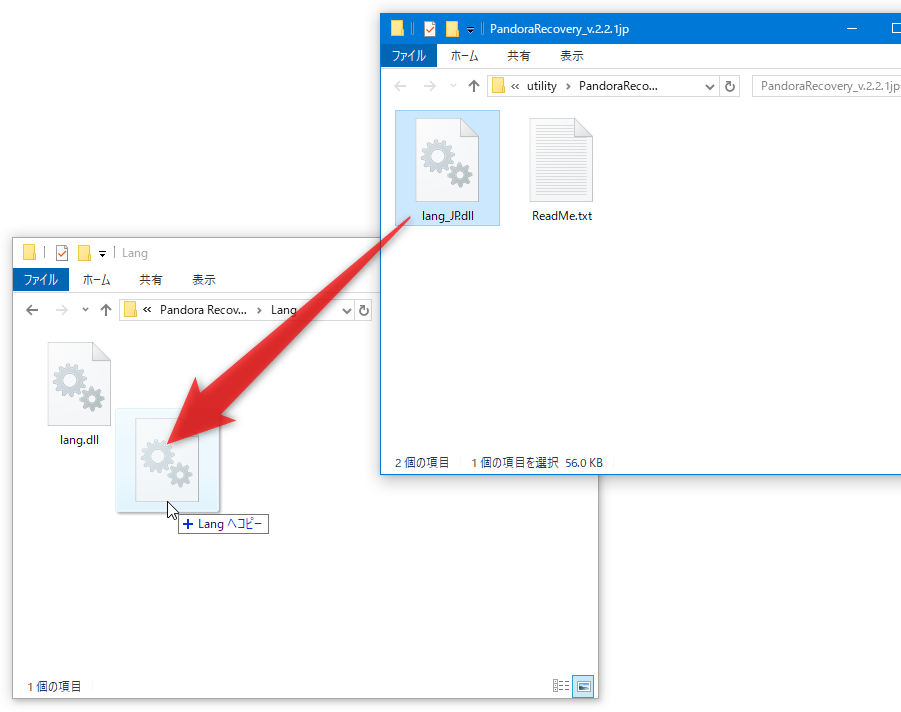The width and height of the screenshot is (901, 712).
Task: Go back in PandoraRecovery window
Action: pos(401,86)
